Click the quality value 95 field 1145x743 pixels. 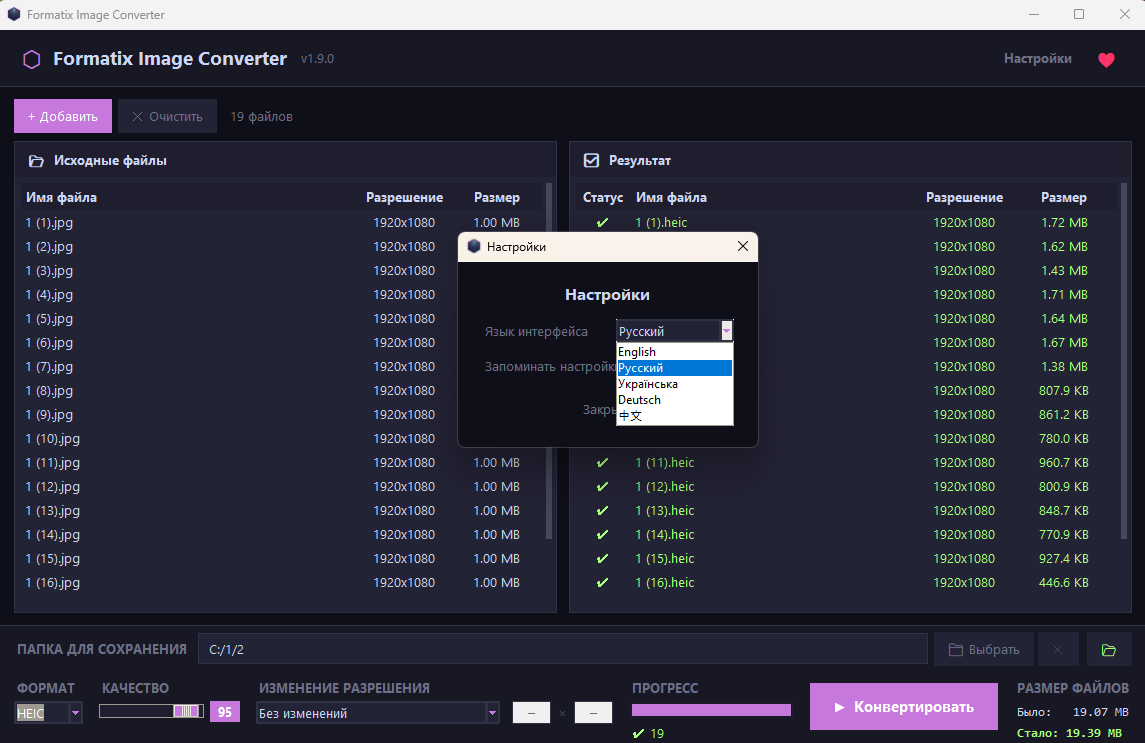click(x=225, y=712)
